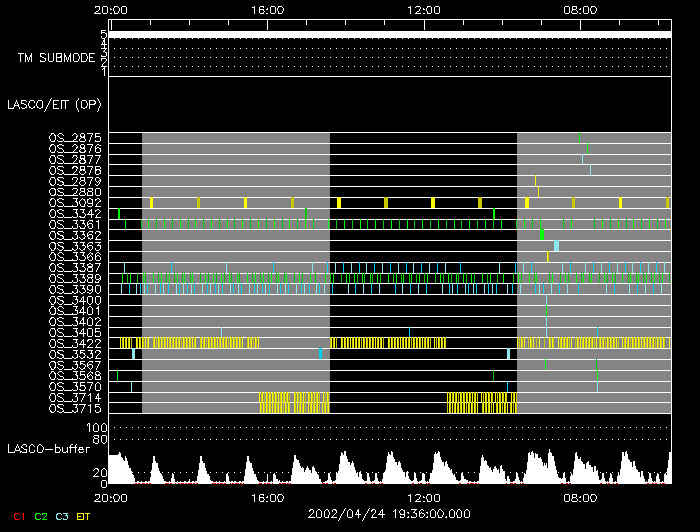Image resolution: width=700 pixels, height=532 pixels.
Task: Click the cyan block in the OS_3363 row
Action: (556, 245)
